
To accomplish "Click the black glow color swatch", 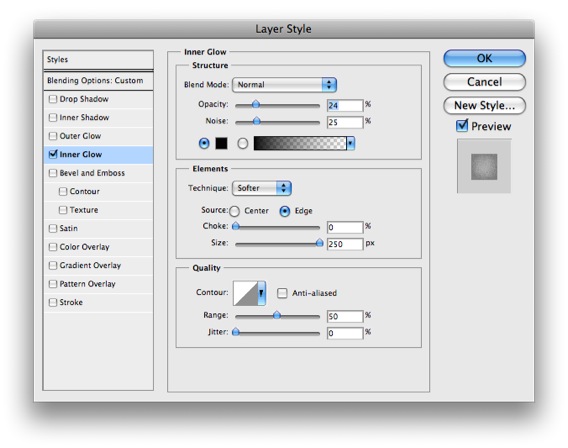I will (221, 143).
